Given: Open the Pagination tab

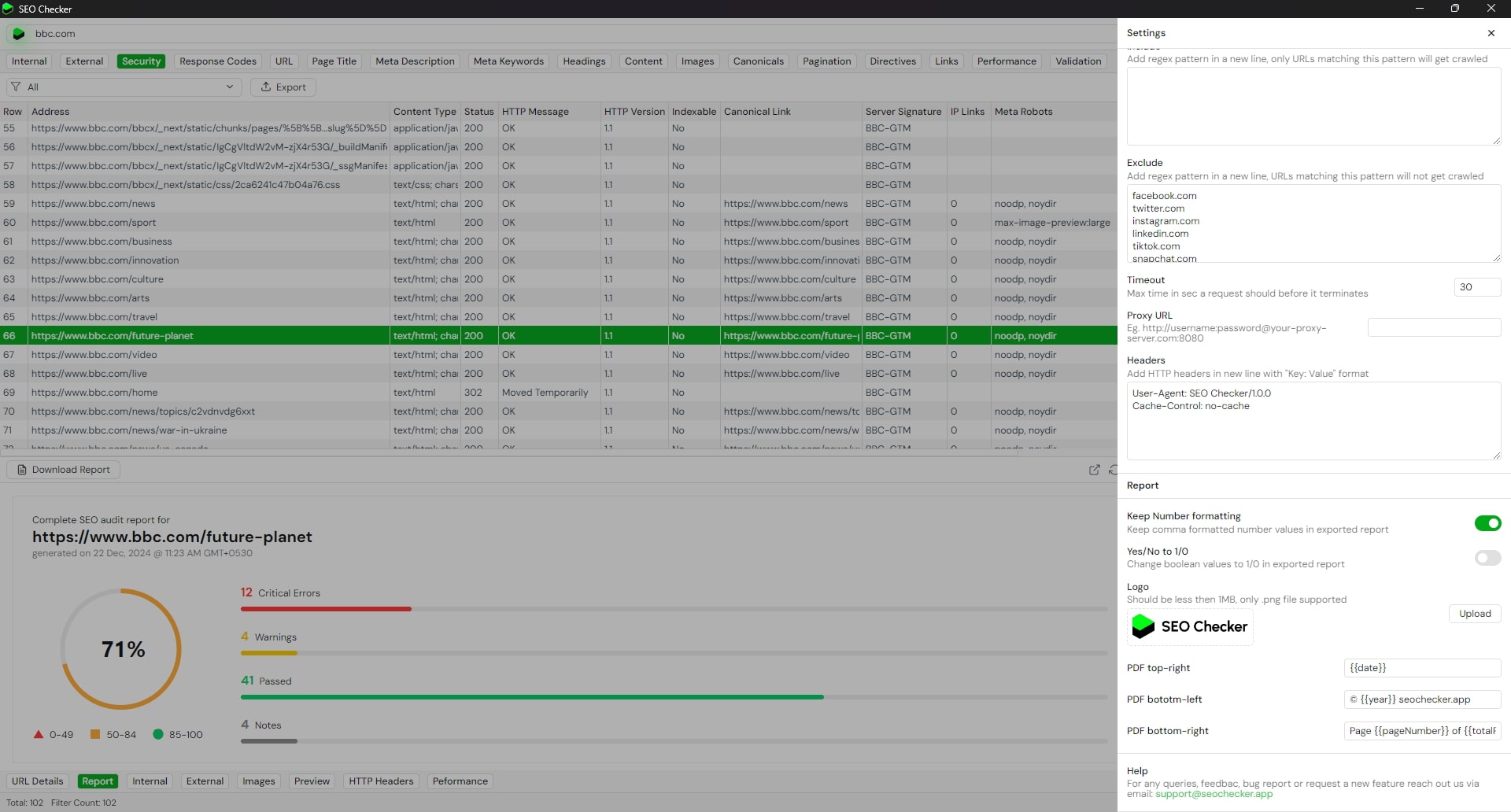Looking at the screenshot, I should click(x=827, y=61).
